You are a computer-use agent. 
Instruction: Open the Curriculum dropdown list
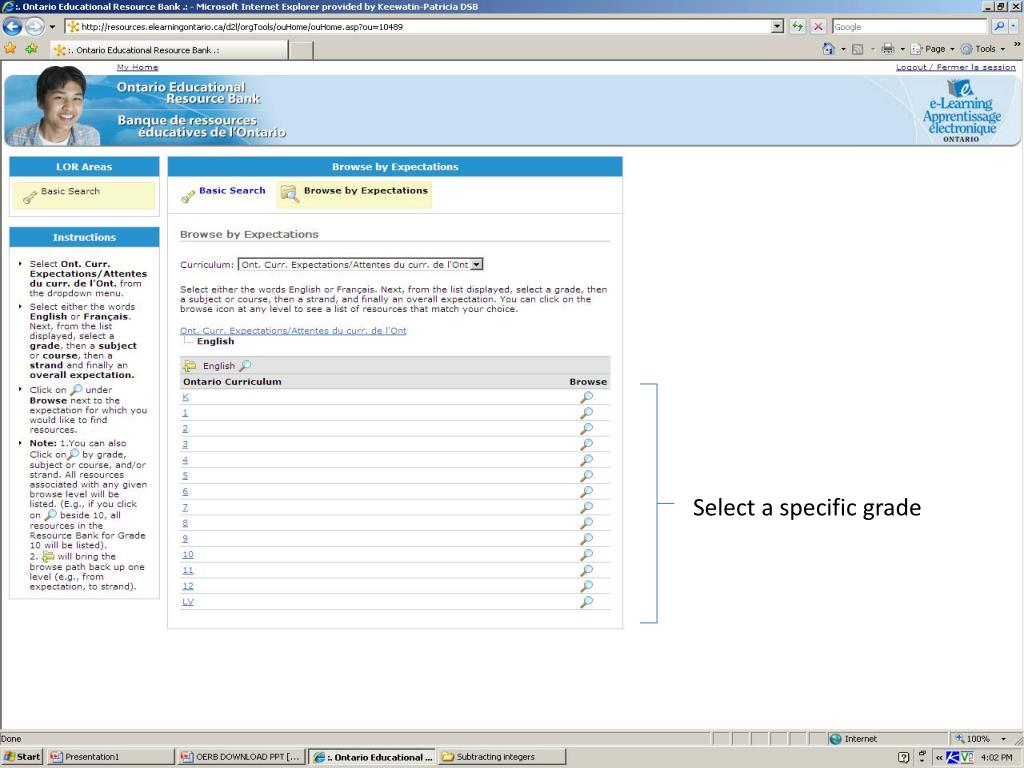477,264
